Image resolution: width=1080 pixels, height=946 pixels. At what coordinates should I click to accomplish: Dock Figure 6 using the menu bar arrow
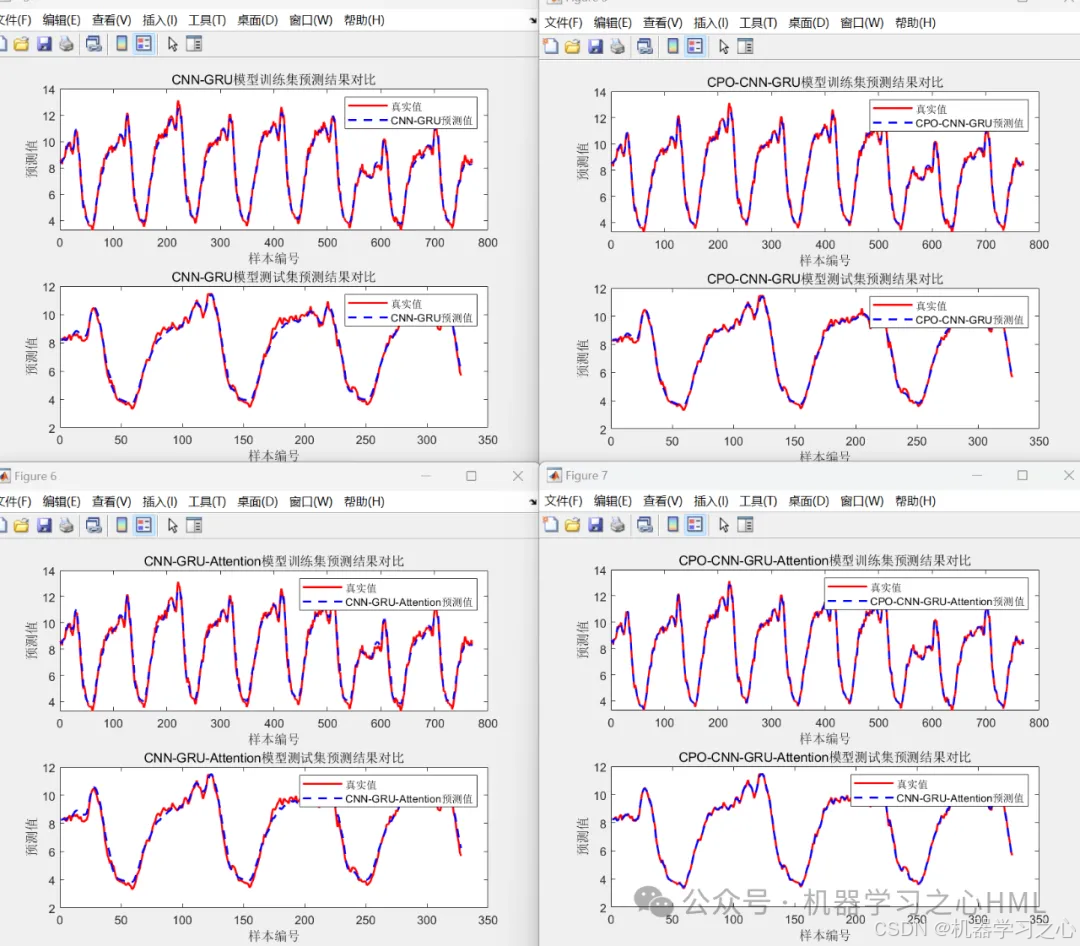tap(532, 502)
